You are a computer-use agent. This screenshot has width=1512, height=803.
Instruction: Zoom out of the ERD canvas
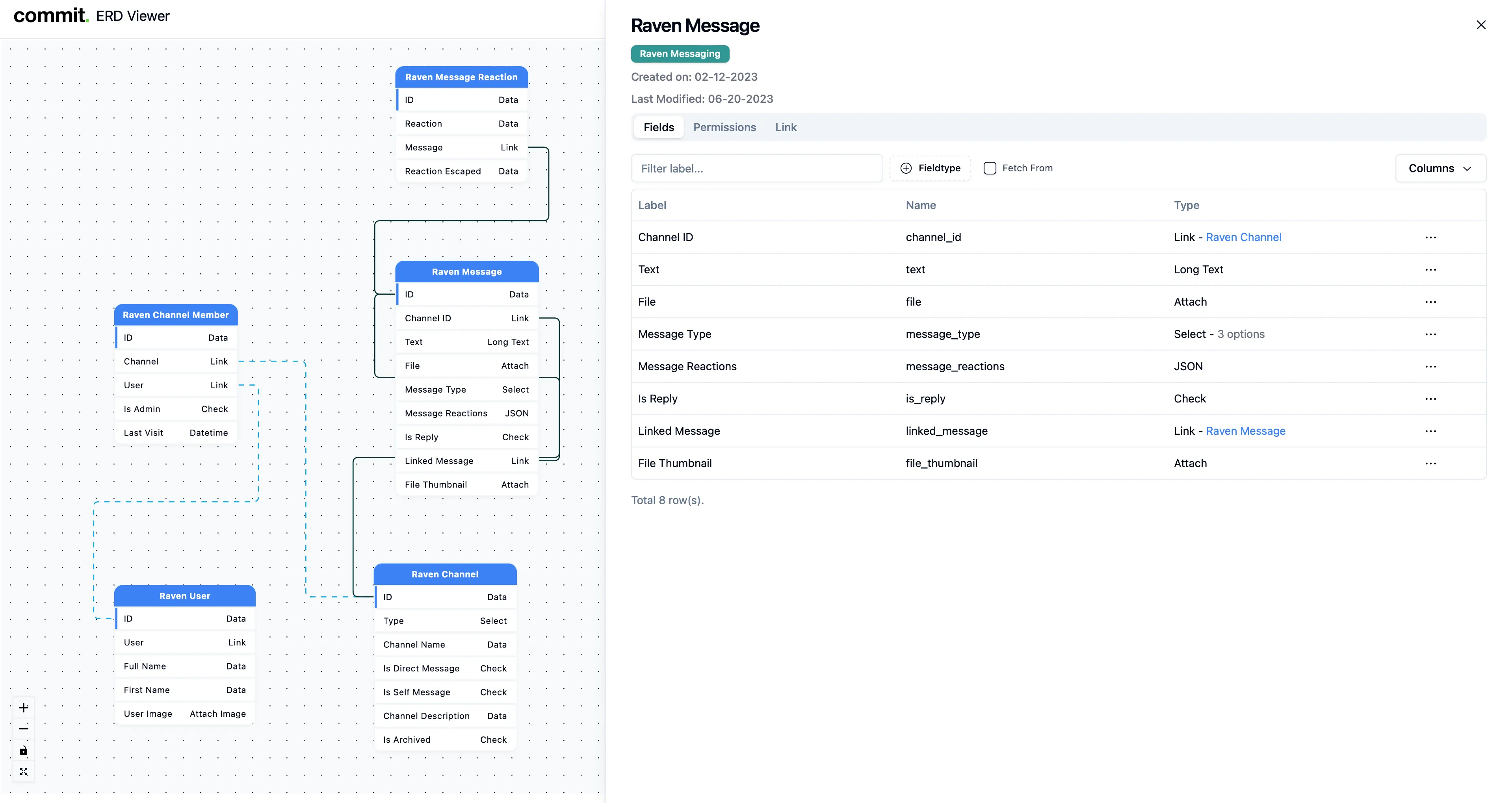click(x=24, y=729)
